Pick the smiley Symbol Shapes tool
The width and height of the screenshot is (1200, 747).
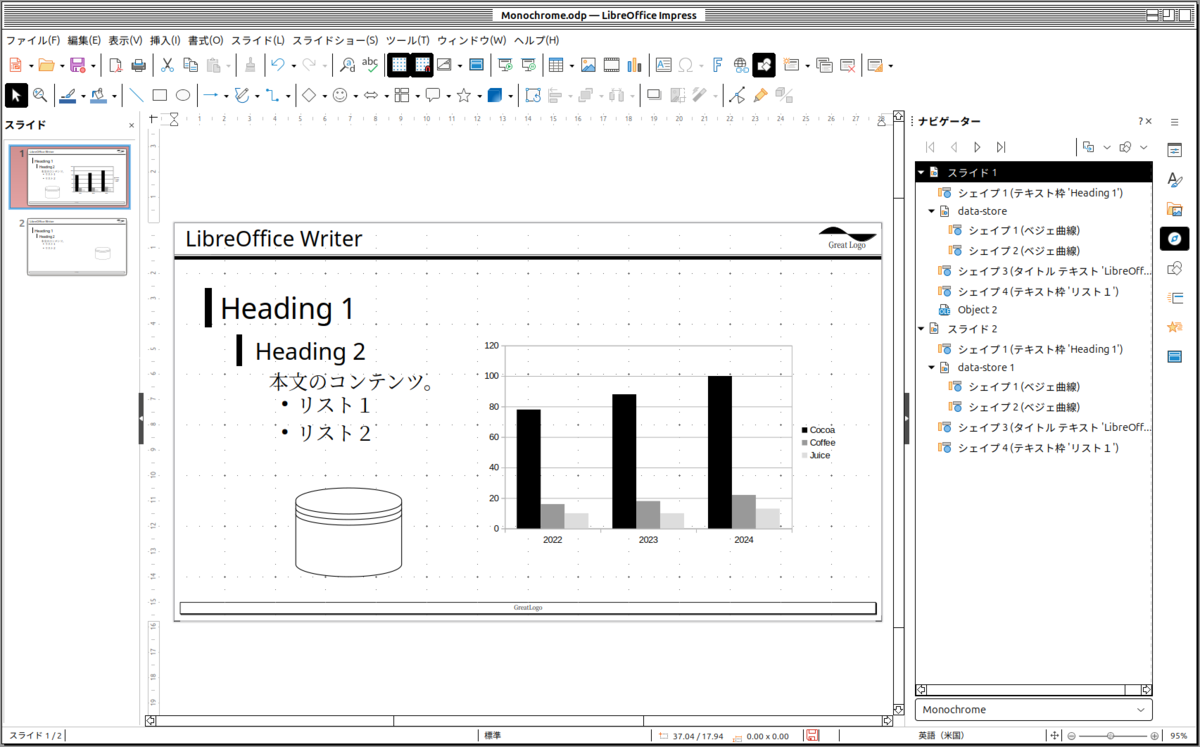pyautogui.click(x=340, y=95)
